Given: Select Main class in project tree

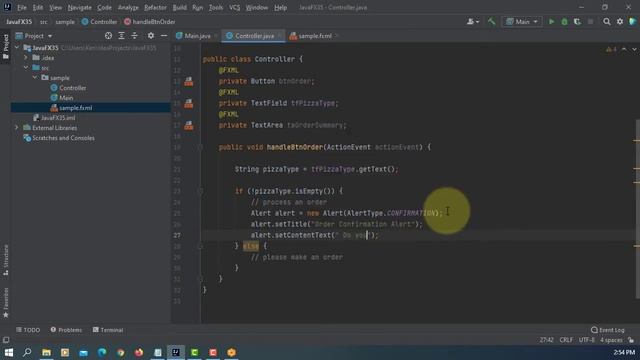Looking at the screenshot, I should pyautogui.click(x=66, y=98).
